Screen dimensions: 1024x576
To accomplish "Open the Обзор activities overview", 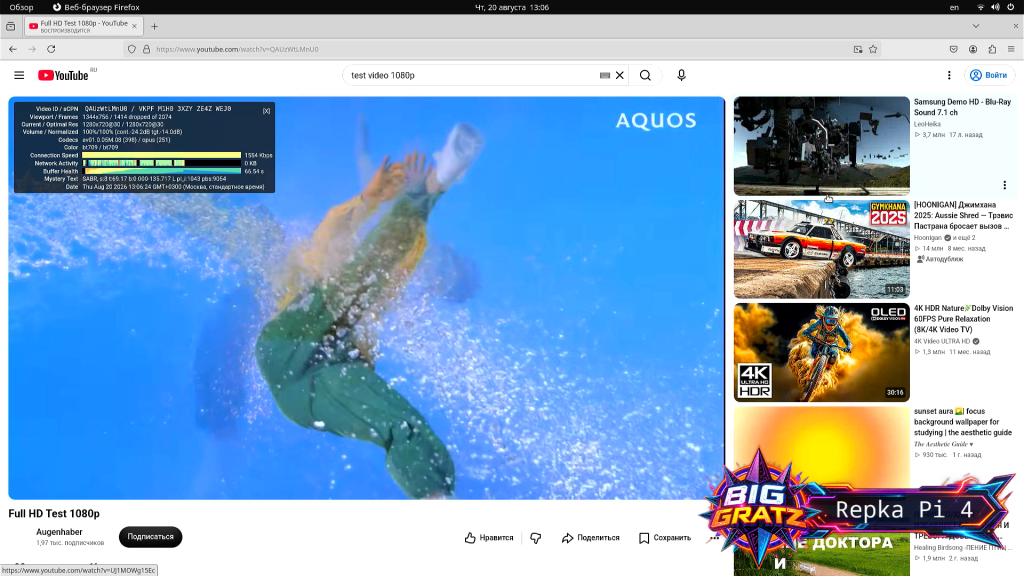I will tap(22, 7).
